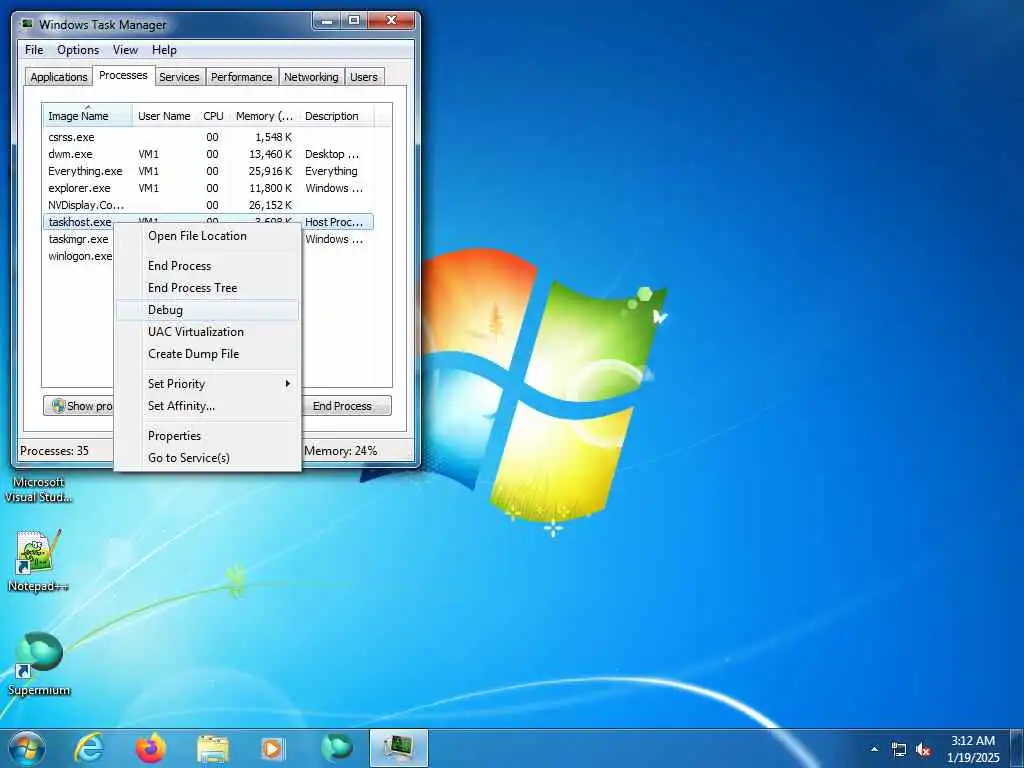
Task: Select the explorer.exe process row
Action: [208, 188]
